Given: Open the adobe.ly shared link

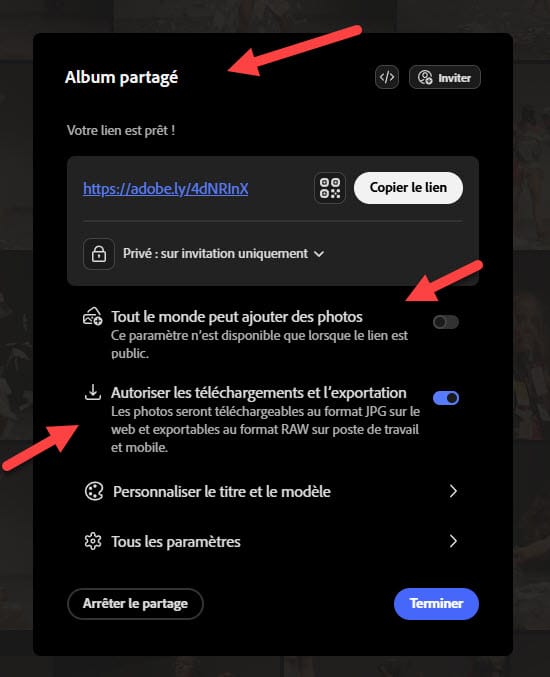Looking at the screenshot, I should (x=166, y=189).
